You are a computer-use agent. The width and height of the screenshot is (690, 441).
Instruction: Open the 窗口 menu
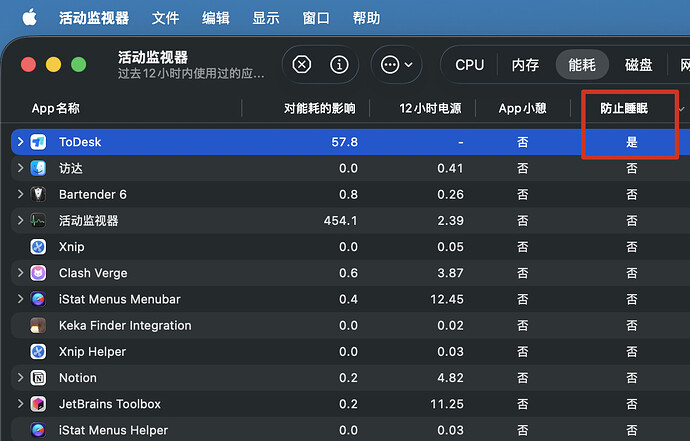(316, 18)
